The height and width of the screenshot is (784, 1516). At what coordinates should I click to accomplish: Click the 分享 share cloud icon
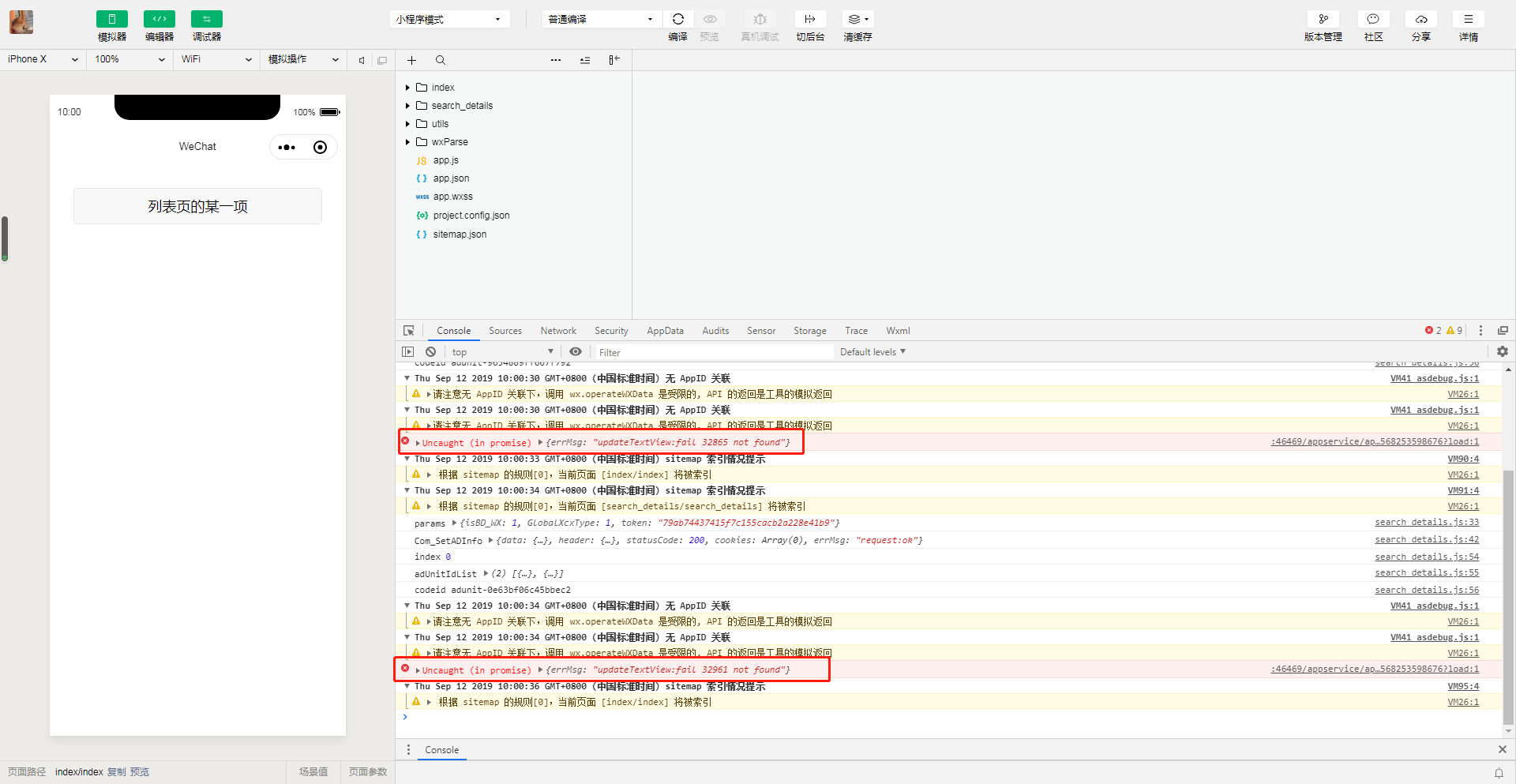(1421, 19)
